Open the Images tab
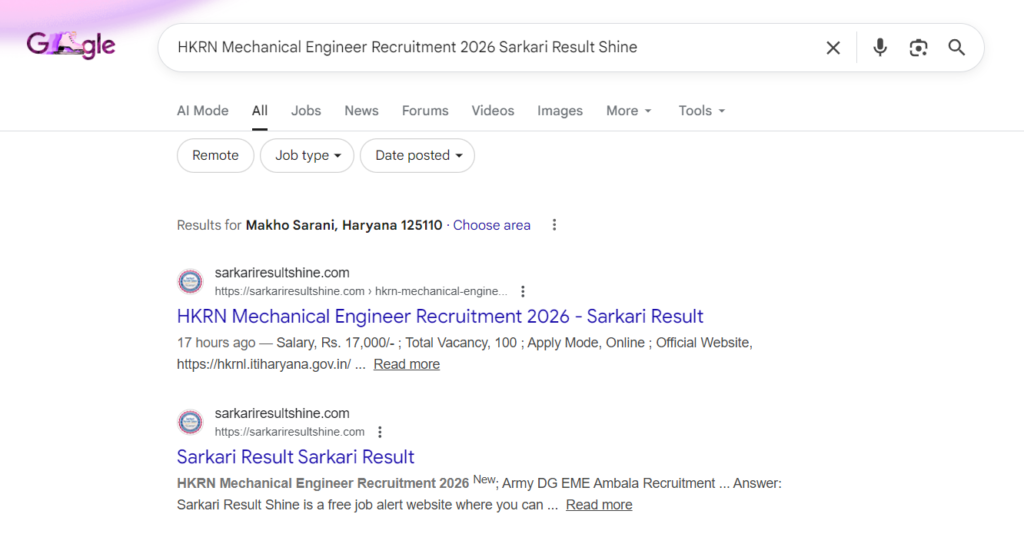The image size is (1024, 544). 560,111
